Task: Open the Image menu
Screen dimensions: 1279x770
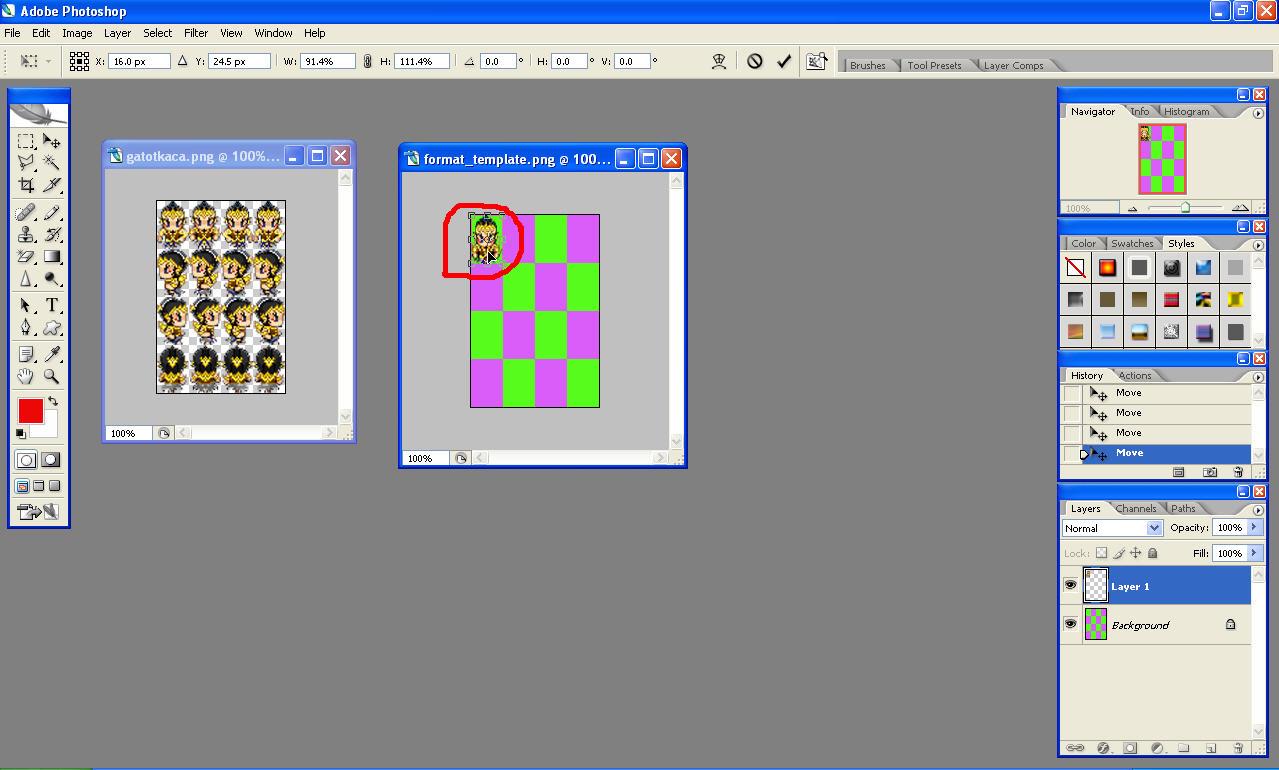Action: tap(77, 33)
